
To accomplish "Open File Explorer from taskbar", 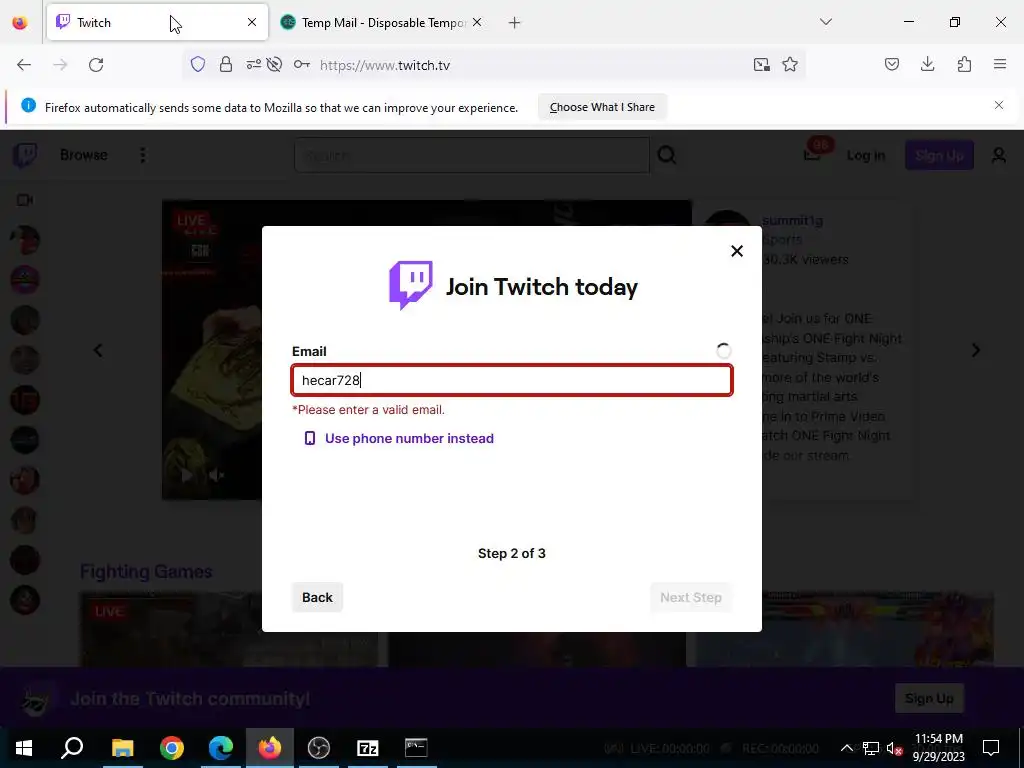I will coord(122,748).
